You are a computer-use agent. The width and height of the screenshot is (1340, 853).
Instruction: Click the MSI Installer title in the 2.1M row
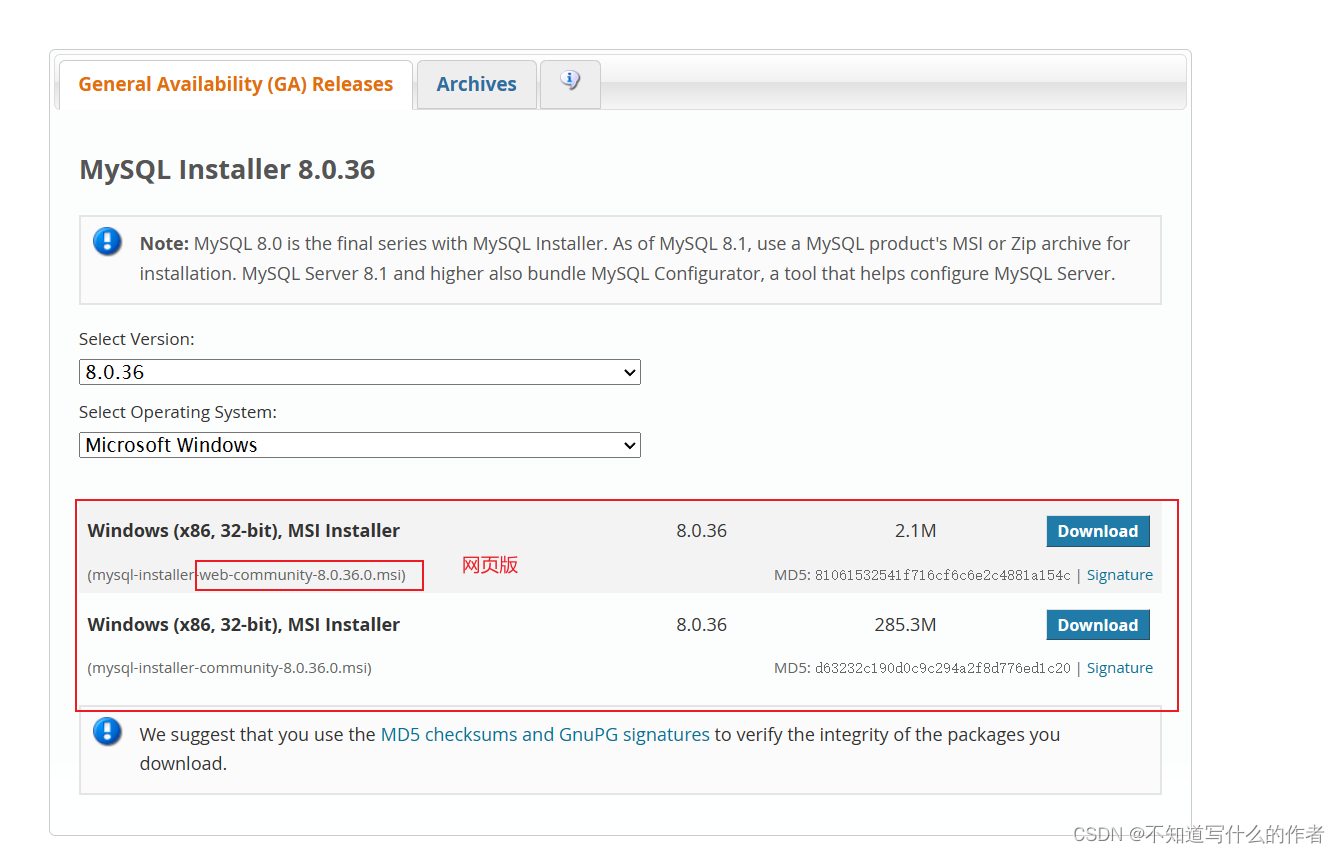coord(243,531)
